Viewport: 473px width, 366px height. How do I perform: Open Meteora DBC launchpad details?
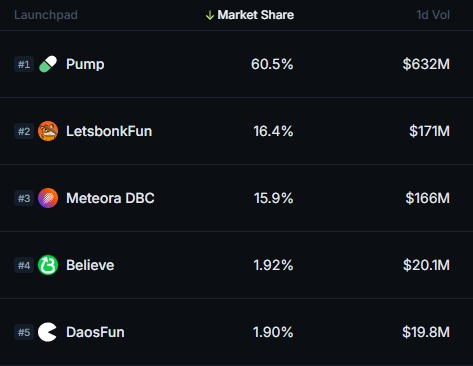[x=110, y=198]
